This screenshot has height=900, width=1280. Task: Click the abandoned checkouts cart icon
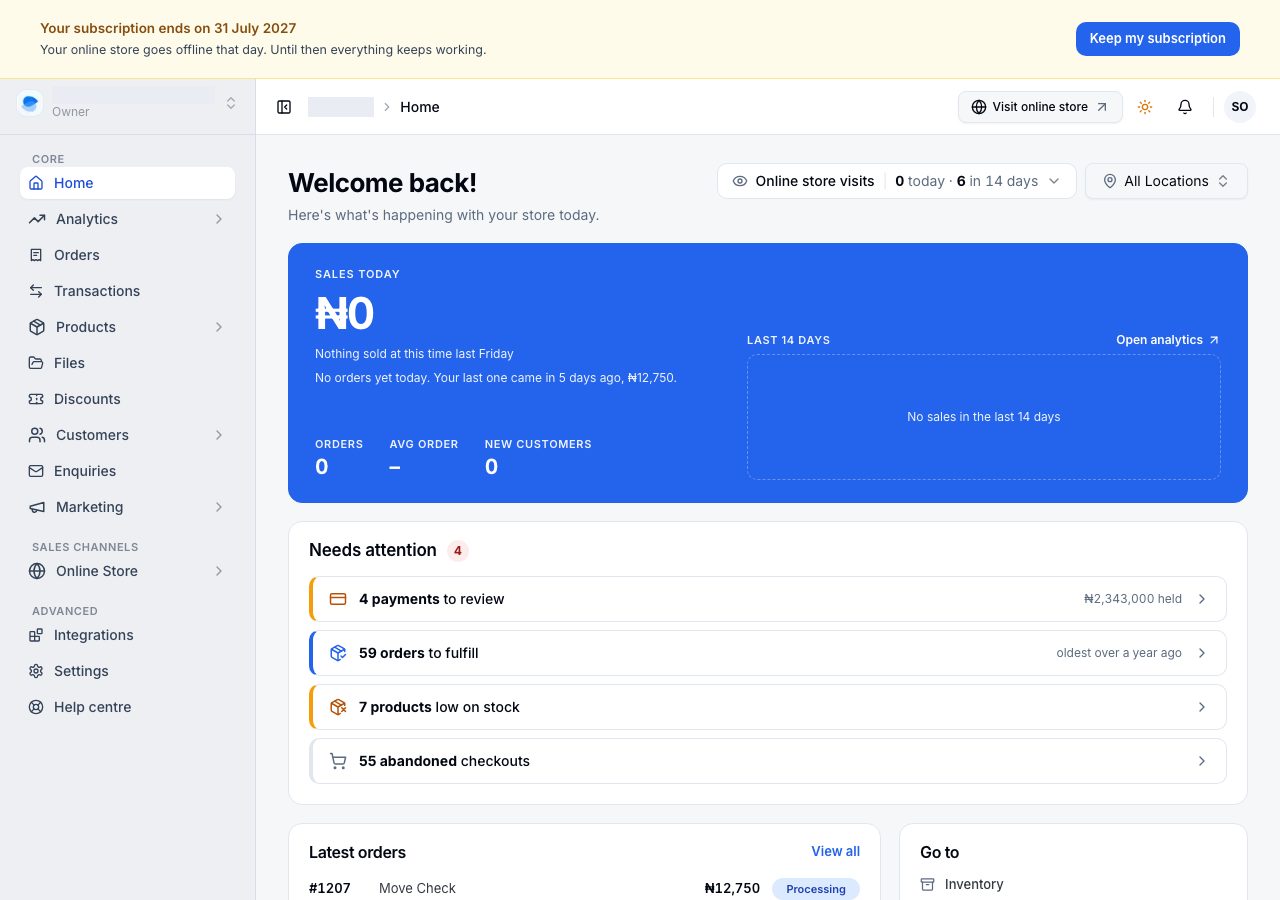tap(338, 761)
